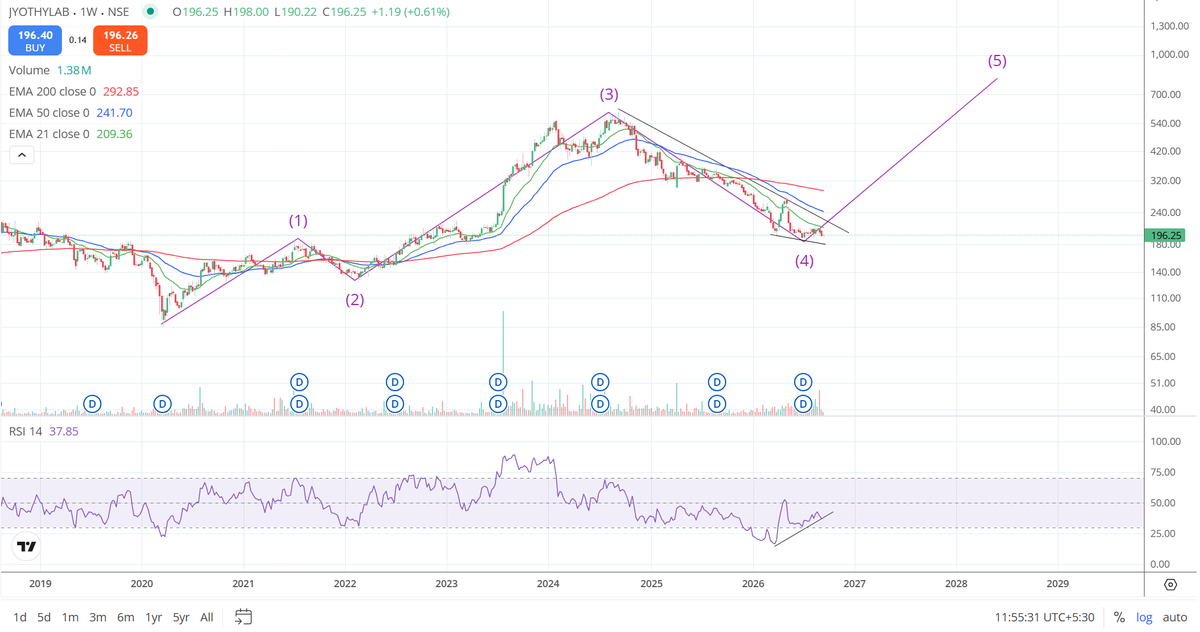Viewport: 1200px width, 632px height.
Task: Select the 1m date range
Action: [70, 617]
